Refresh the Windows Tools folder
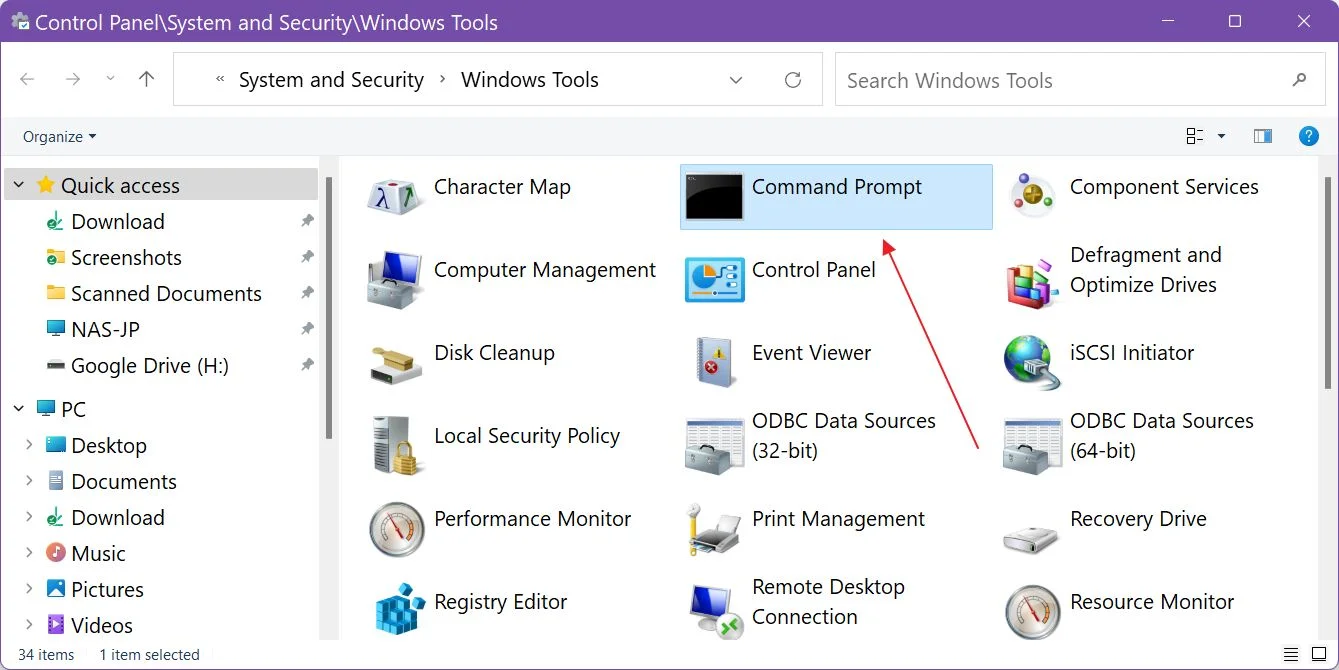 click(x=793, y=80)
